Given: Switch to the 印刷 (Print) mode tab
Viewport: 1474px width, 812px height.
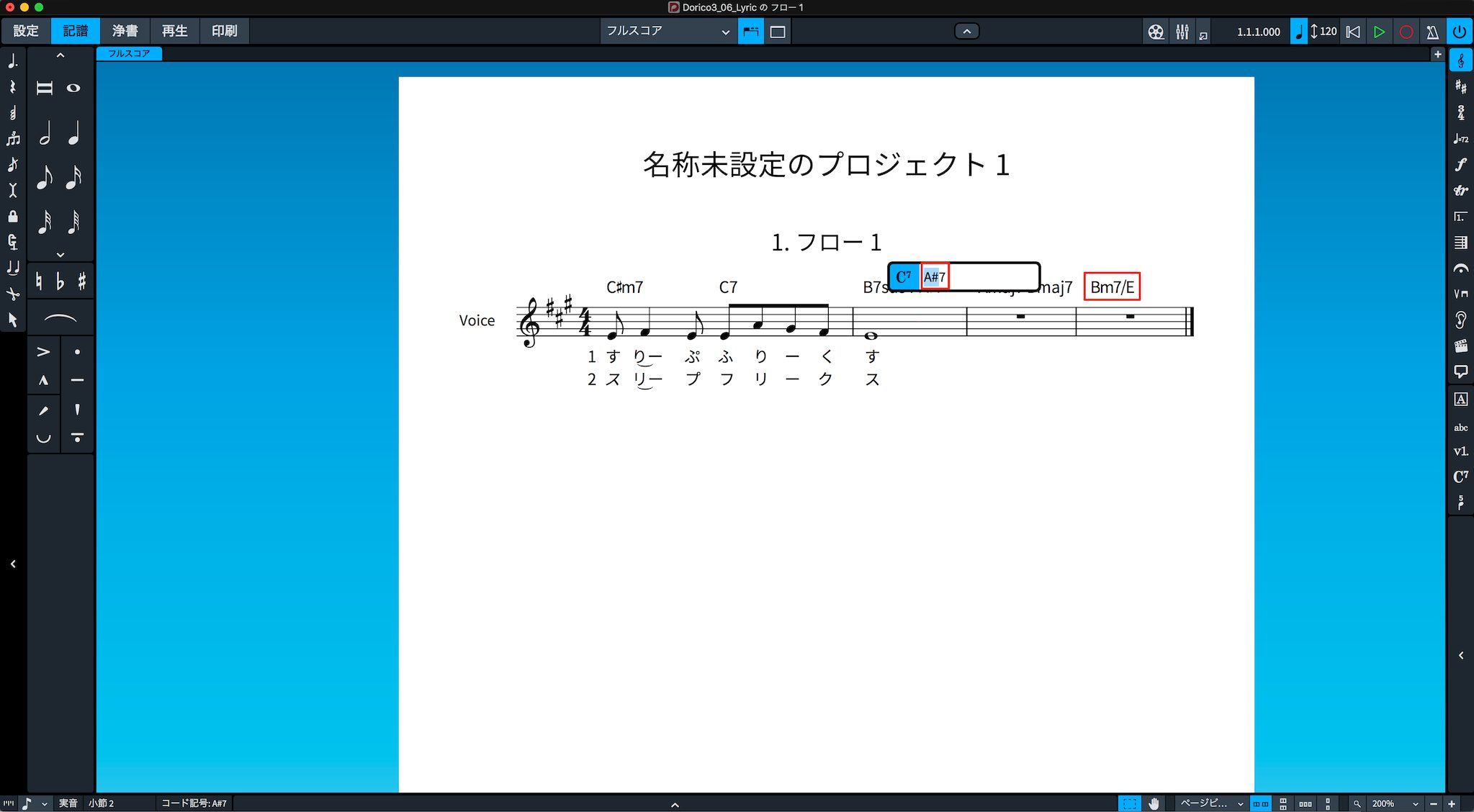Looking at the screenshot, I should (x=224, y=31).
